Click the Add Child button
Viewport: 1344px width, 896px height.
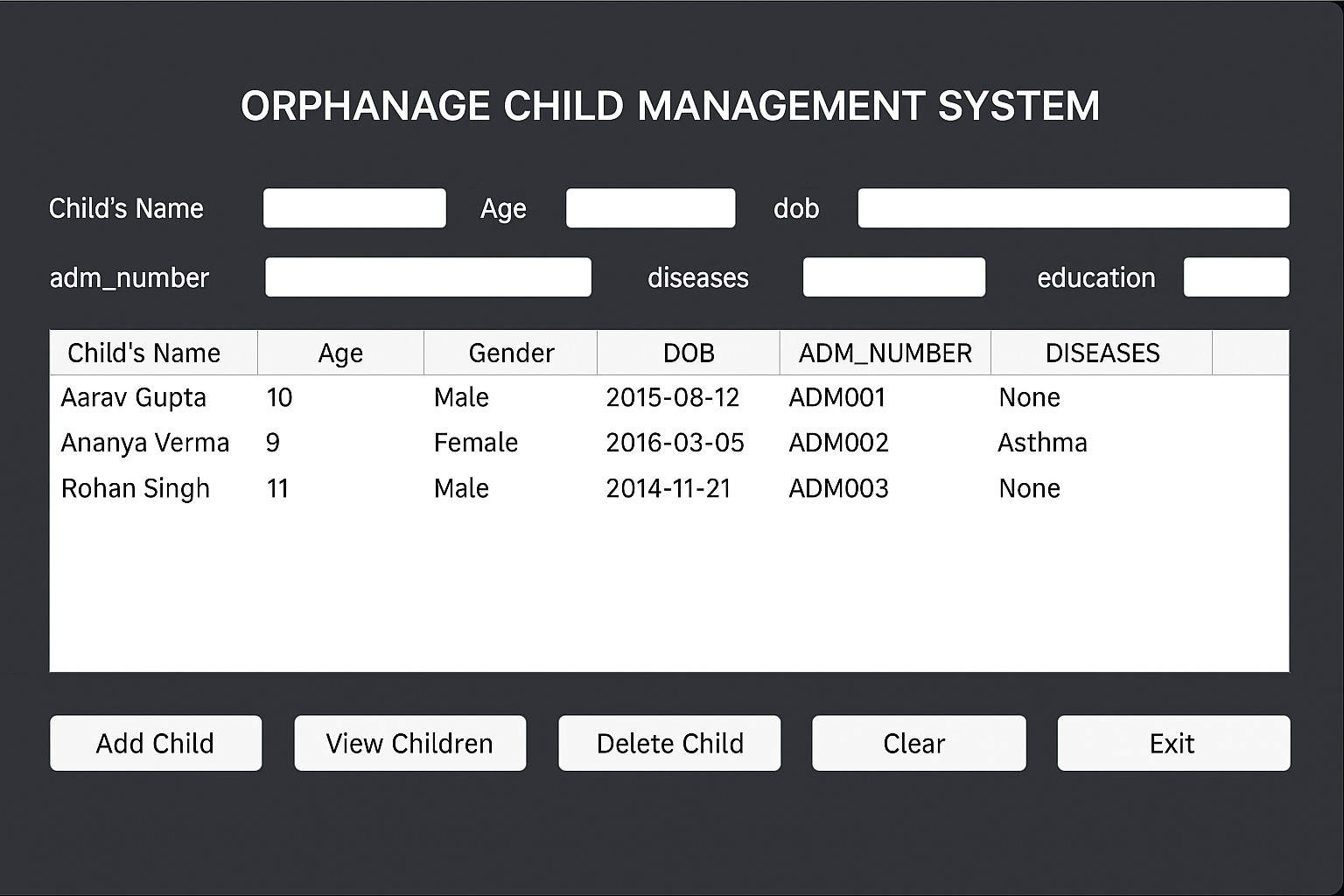[156, 743]
